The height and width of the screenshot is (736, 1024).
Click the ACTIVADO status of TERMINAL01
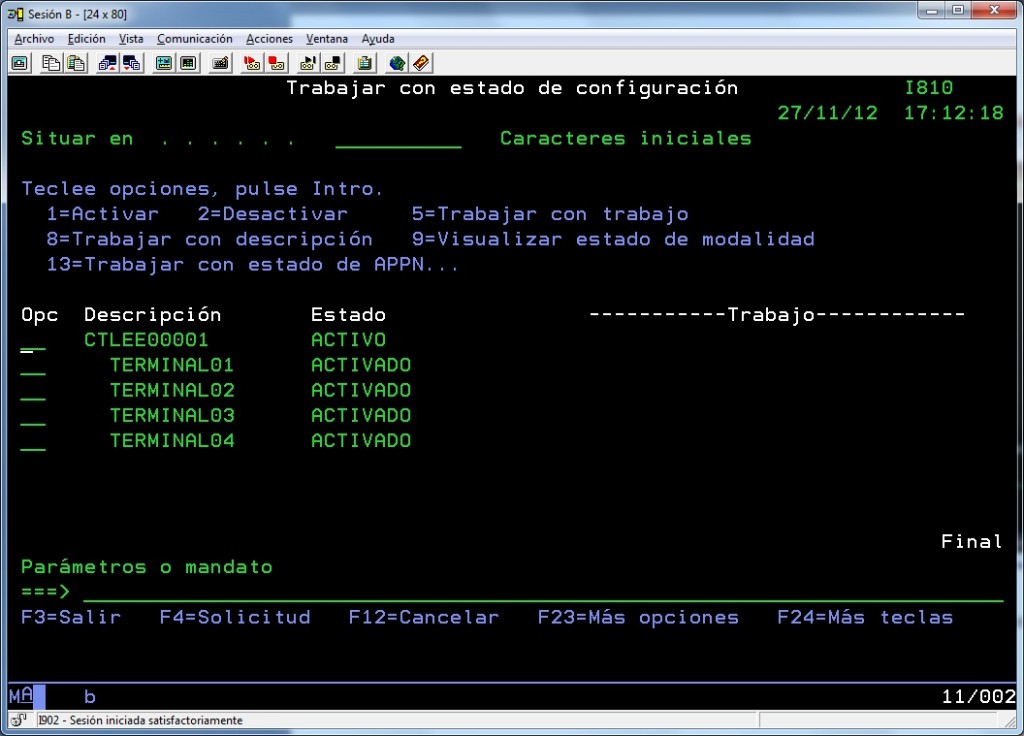[x=360, y=365]
